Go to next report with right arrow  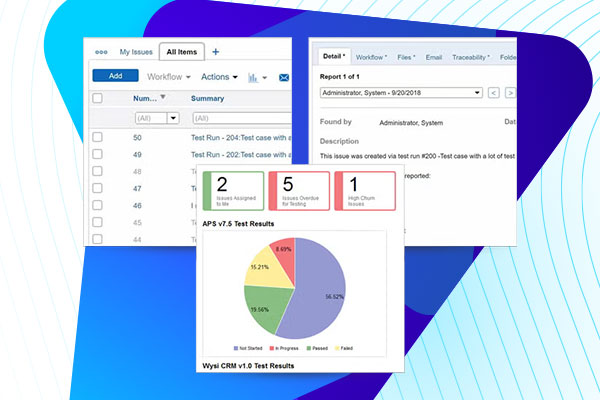[510, 93]
